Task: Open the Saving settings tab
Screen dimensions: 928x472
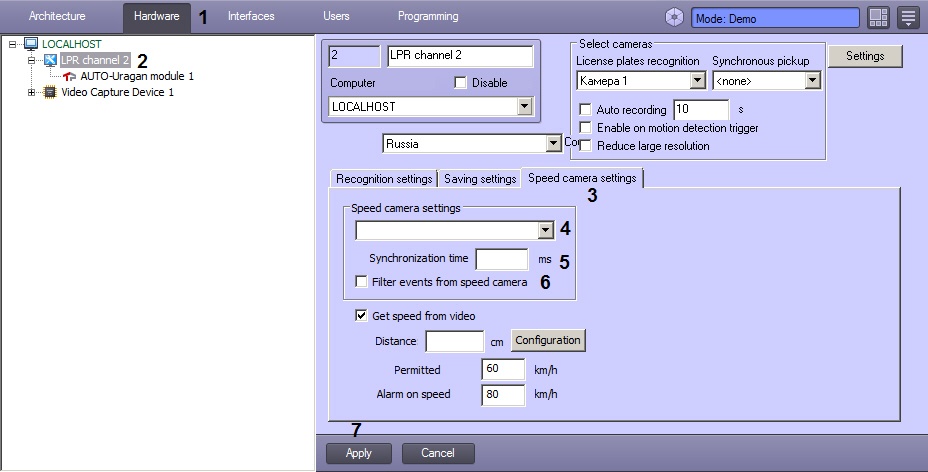Action: [480, 179]
